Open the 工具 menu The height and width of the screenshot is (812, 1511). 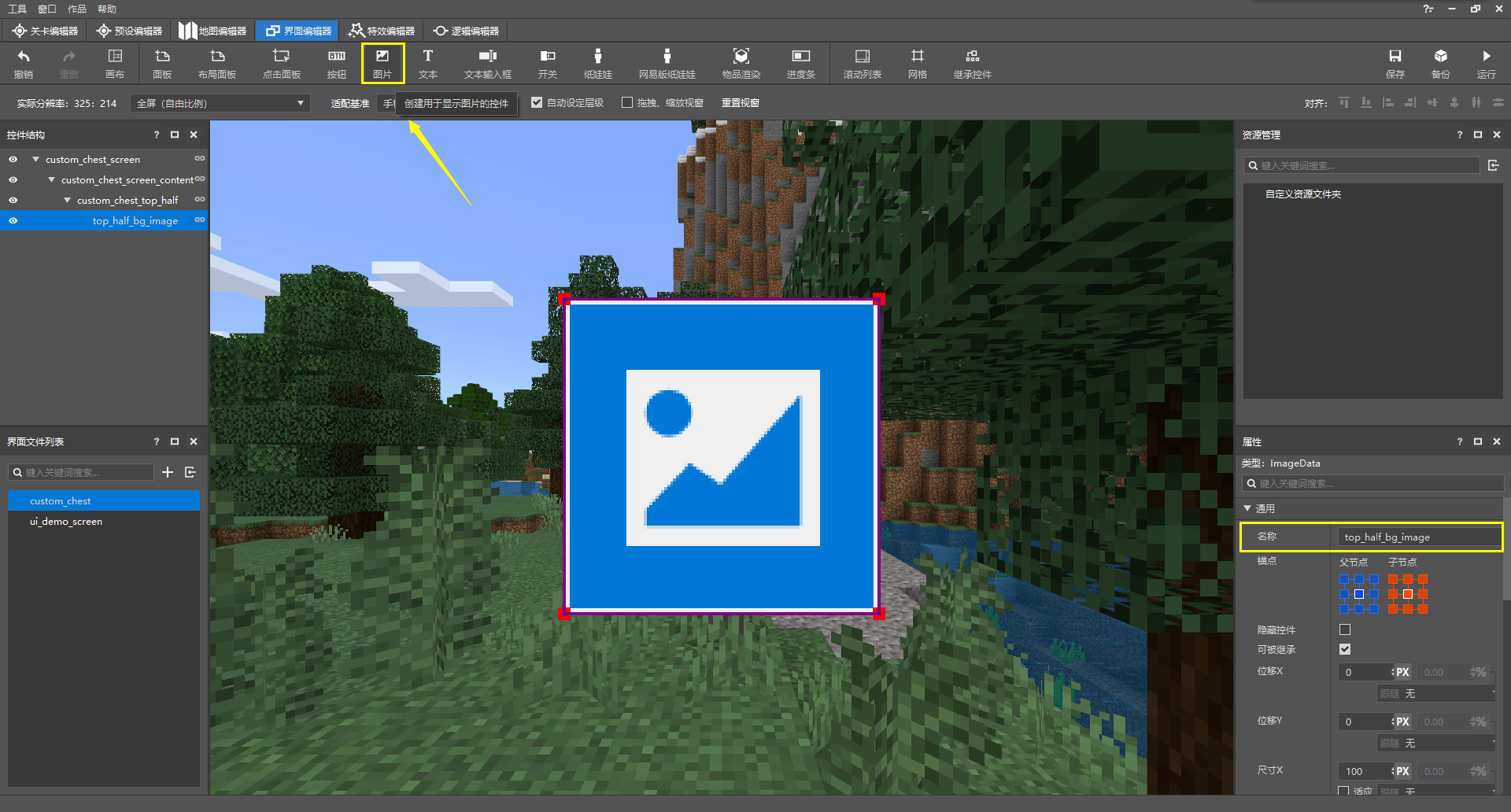pos(17,9)
